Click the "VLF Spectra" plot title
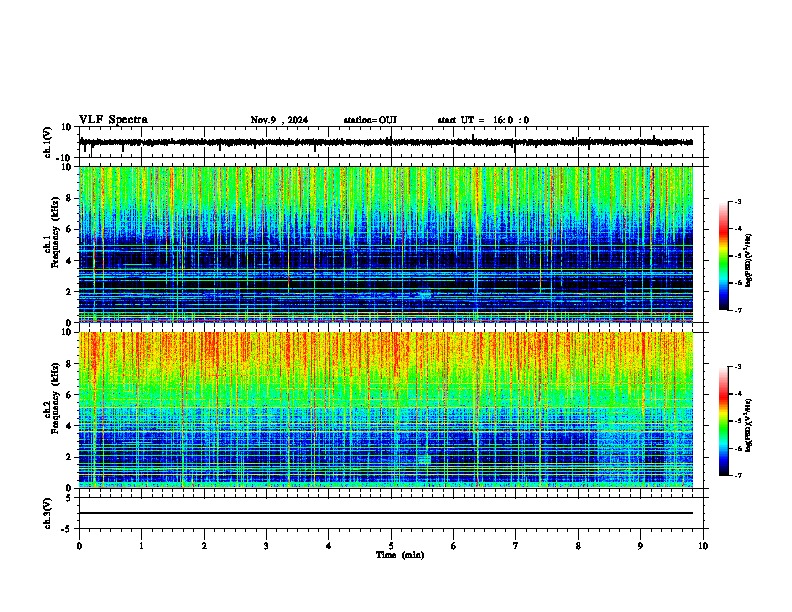Image resolution: width=792 pixels, height=612 pixels. click(113, 120)
